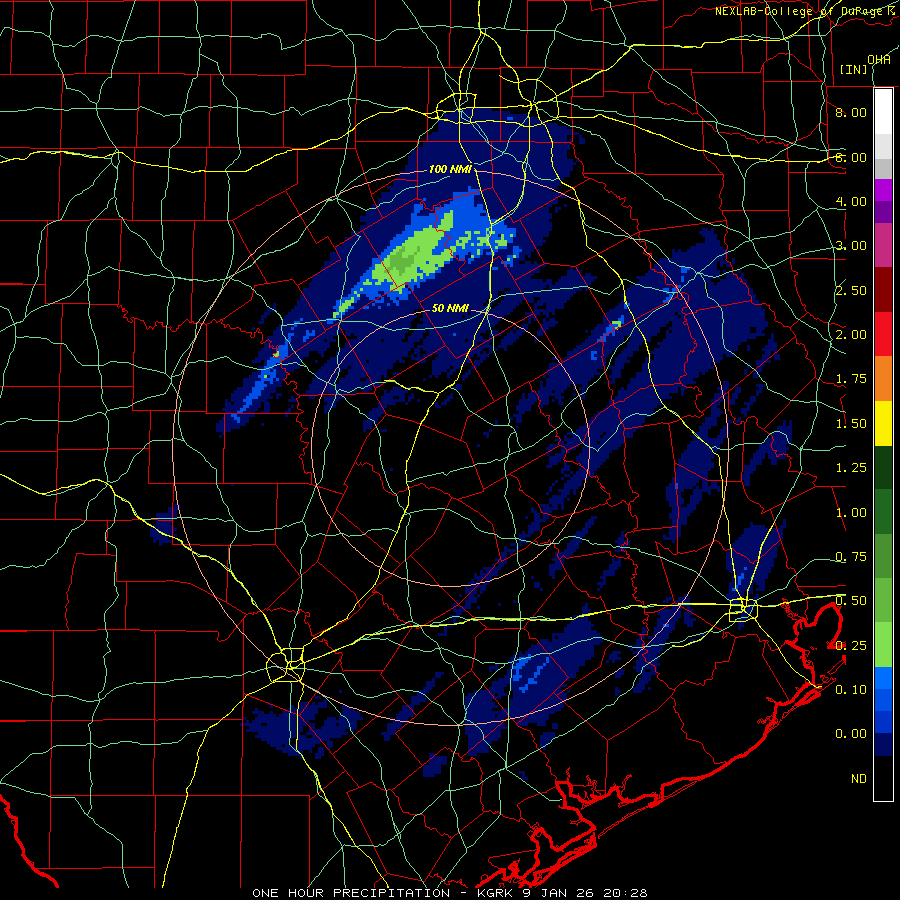Click the pink swatch beside 3.00
Image resolution: width=900 pixels, height=900 pixels.
tap(883, 245)
